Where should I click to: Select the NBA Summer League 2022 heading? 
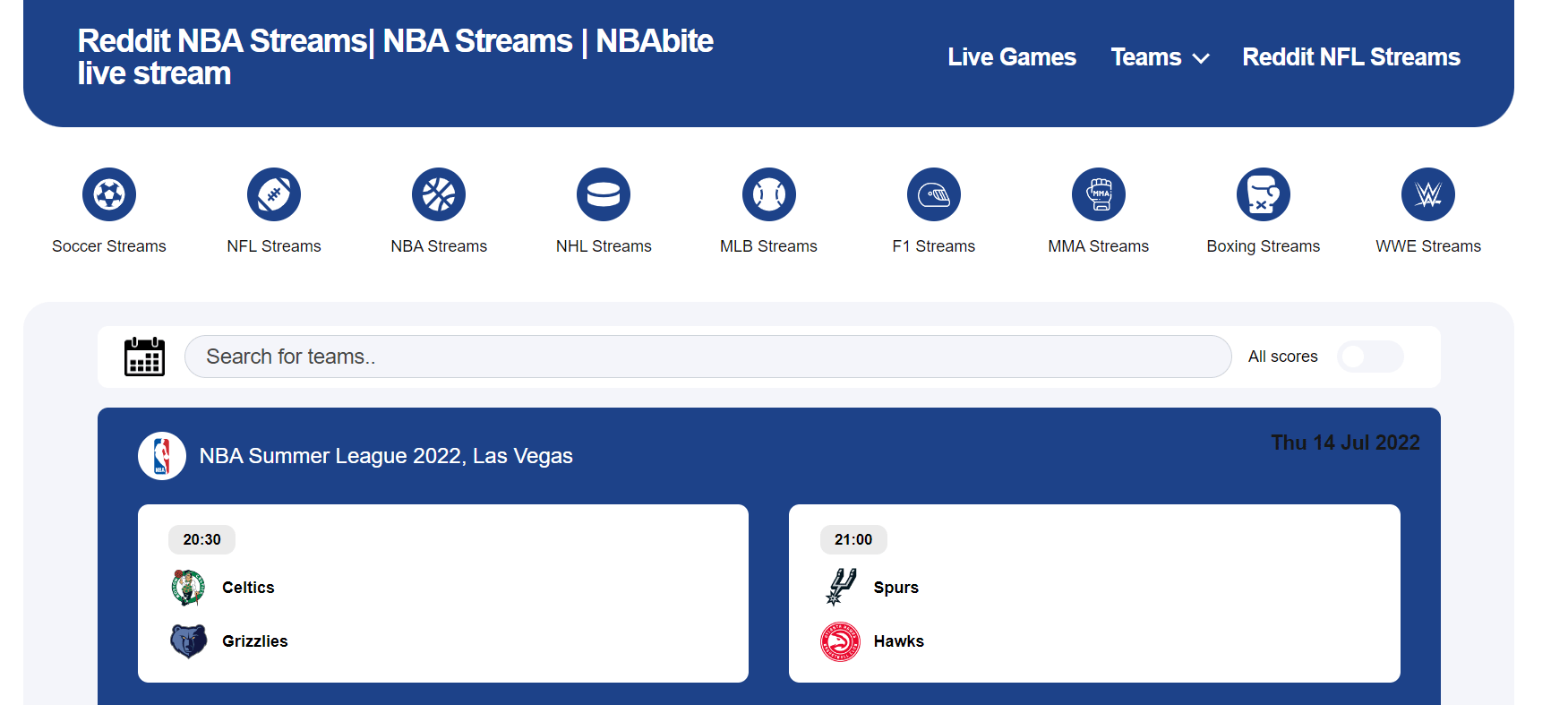click(x=386, y=456)
